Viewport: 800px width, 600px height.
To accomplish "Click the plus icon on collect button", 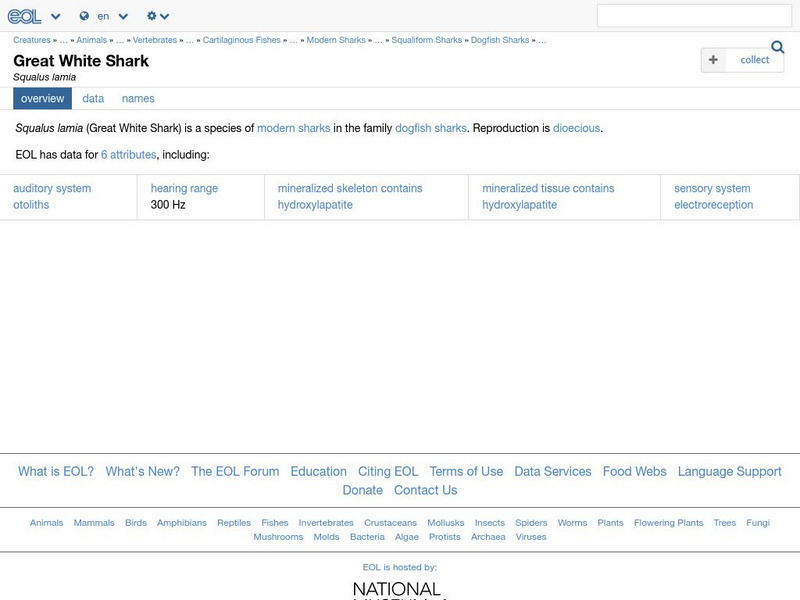I will 713,60.
